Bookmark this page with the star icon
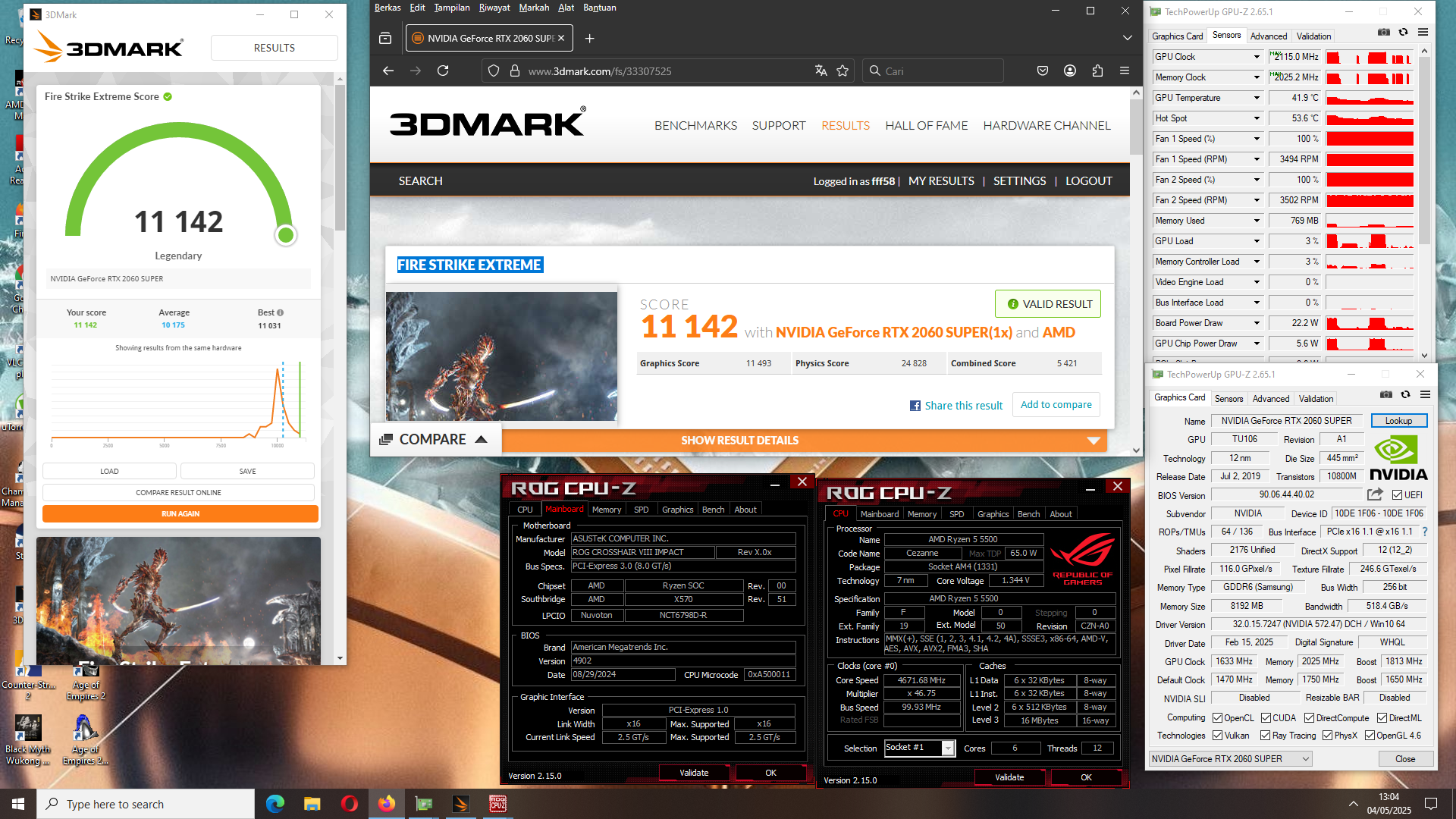1456x819 pixels. 843,71
